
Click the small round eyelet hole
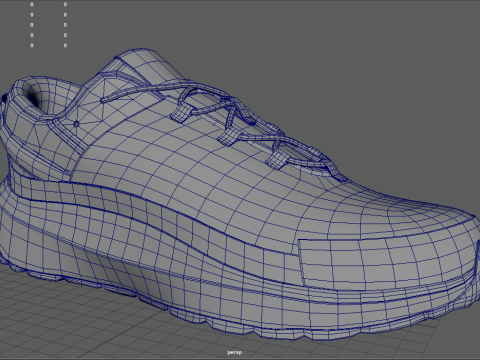point(76,124)
